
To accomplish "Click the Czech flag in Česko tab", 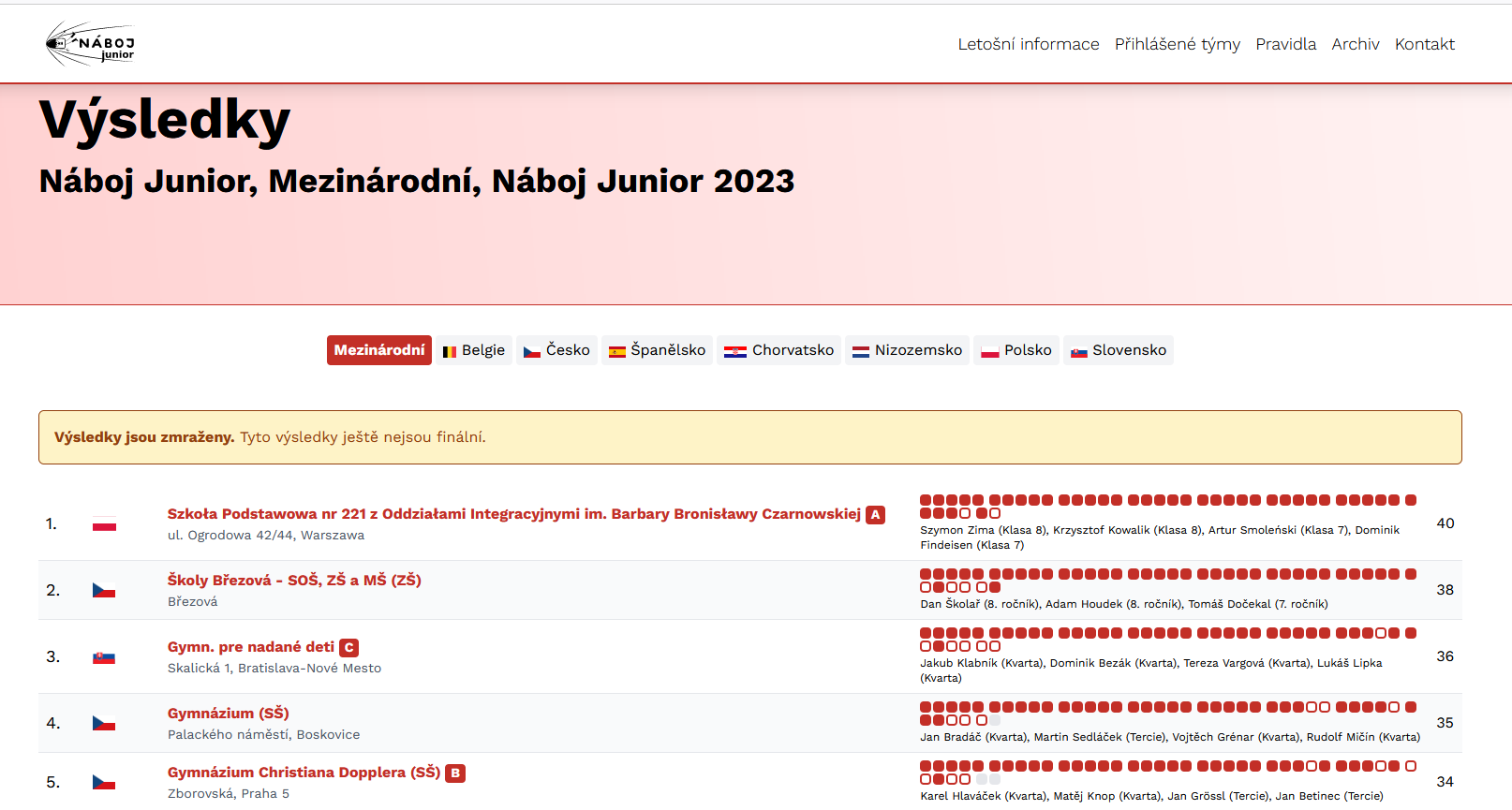I will 532,351.
